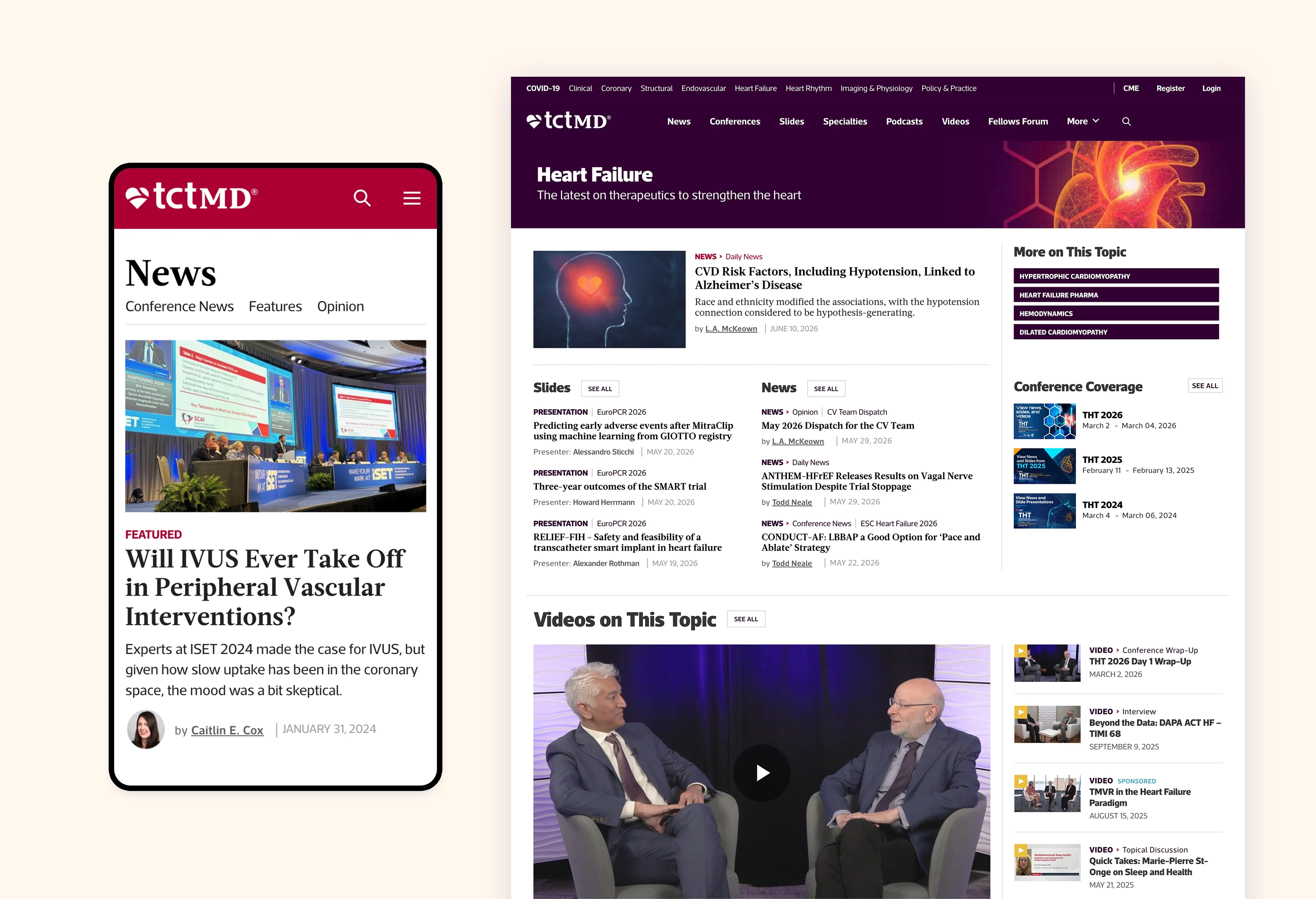Screen dimensions: 1316x899
Task: Select Heart Failure topic in top bar
Action: (x=755, y=88)
